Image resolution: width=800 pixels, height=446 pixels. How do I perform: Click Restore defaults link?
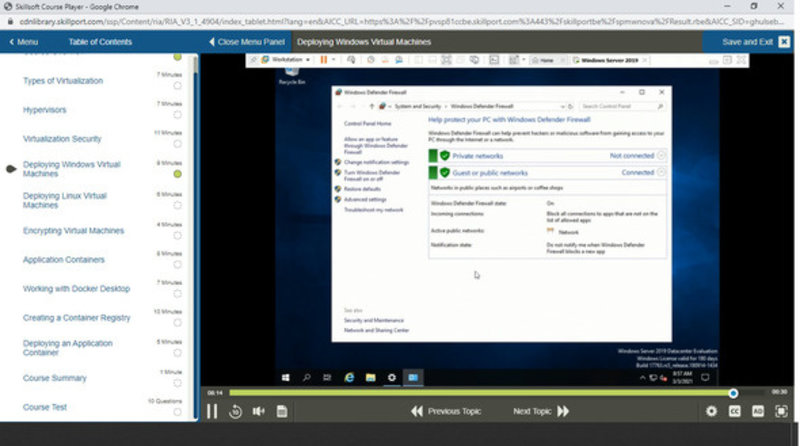pyautogui.click(x=362, y=189)
